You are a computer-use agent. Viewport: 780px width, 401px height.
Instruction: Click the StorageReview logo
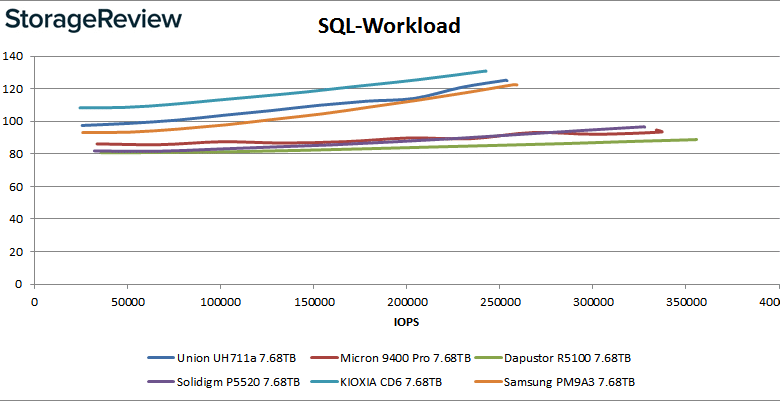coord(94,20)
